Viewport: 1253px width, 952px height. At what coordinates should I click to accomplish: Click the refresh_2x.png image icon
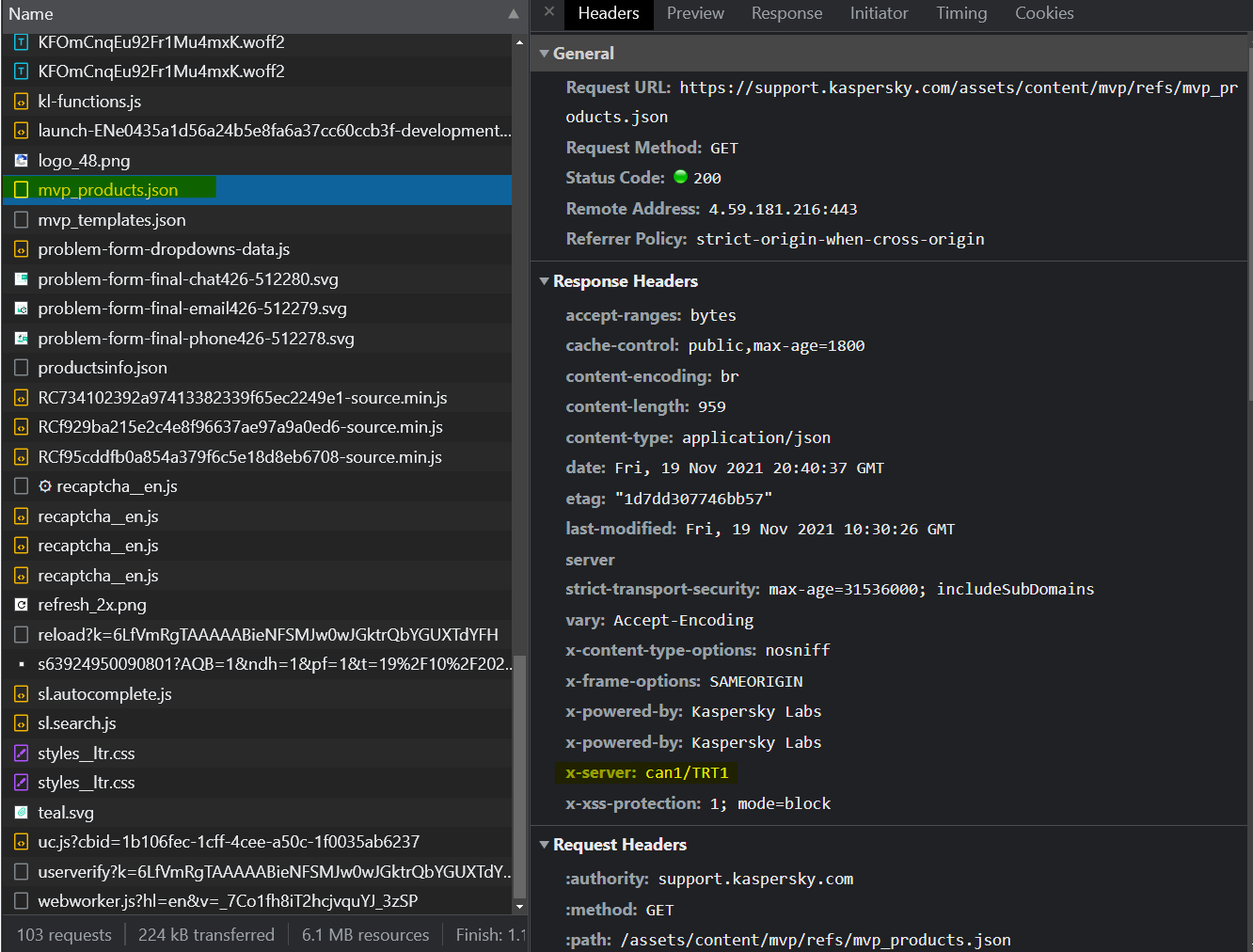point(21,605)
